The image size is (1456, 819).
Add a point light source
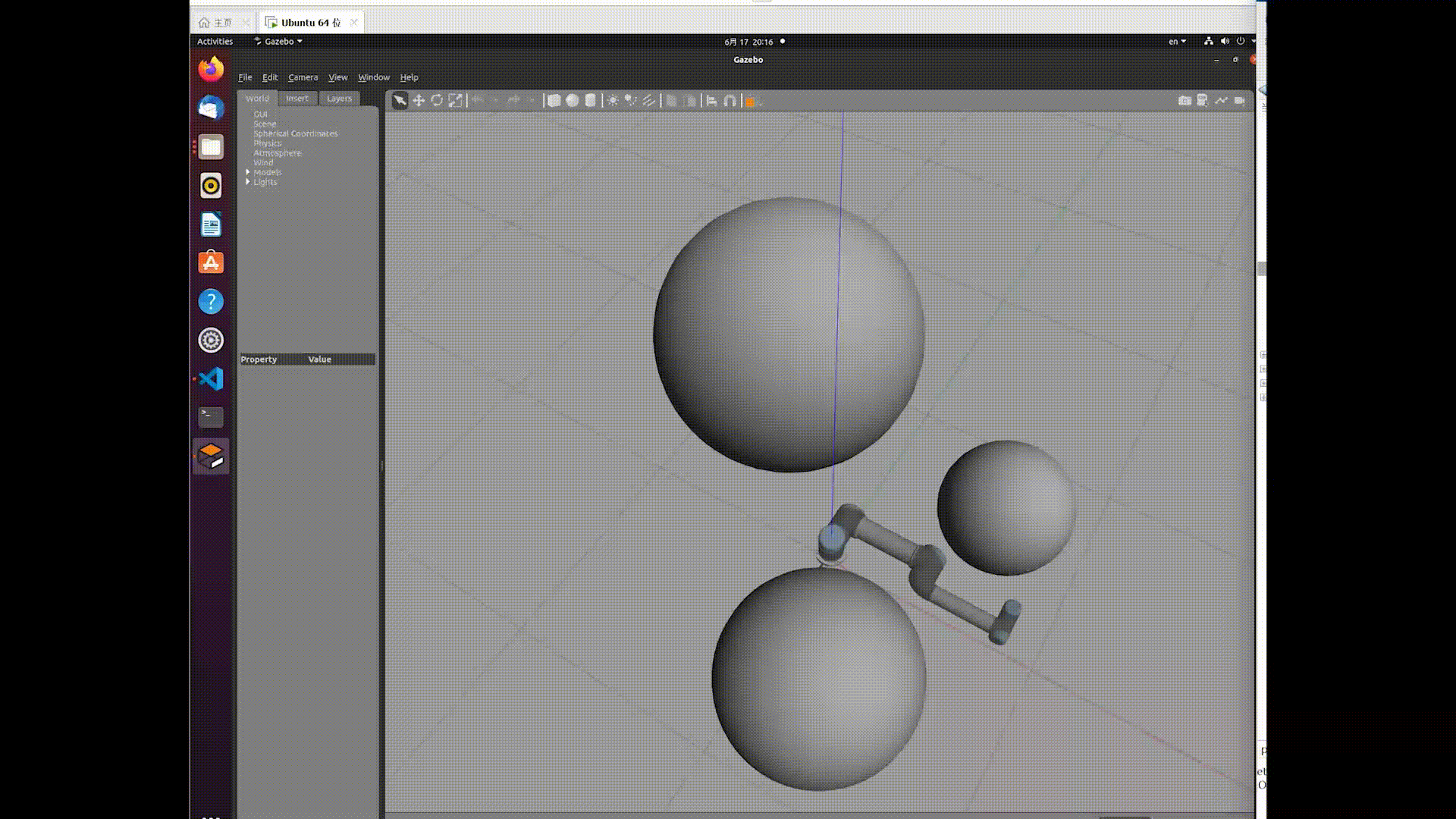(x=613, y=101)
